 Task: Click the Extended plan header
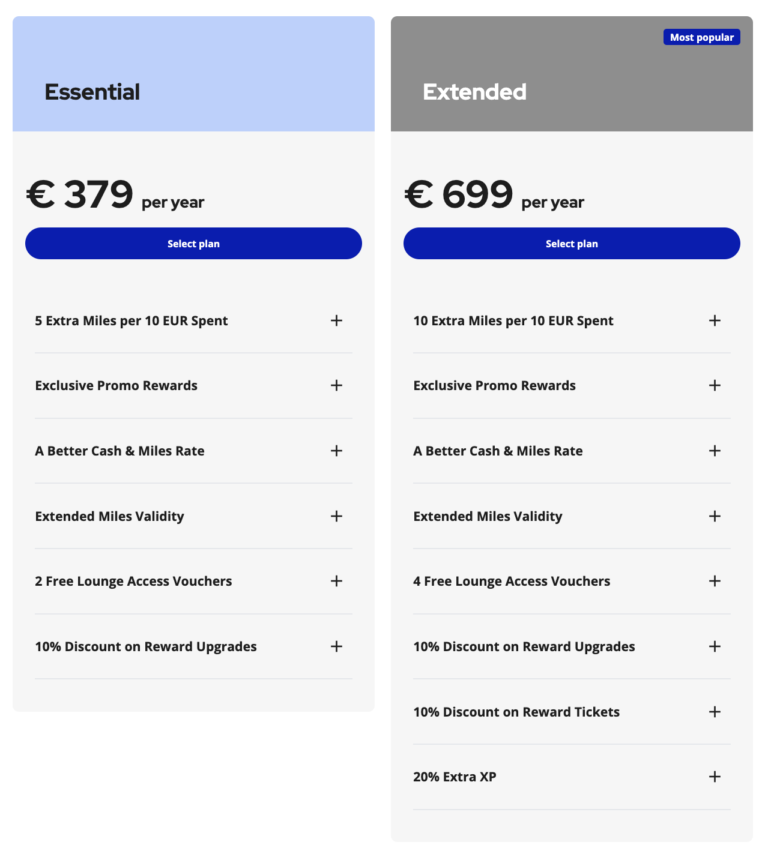point(474,91)
